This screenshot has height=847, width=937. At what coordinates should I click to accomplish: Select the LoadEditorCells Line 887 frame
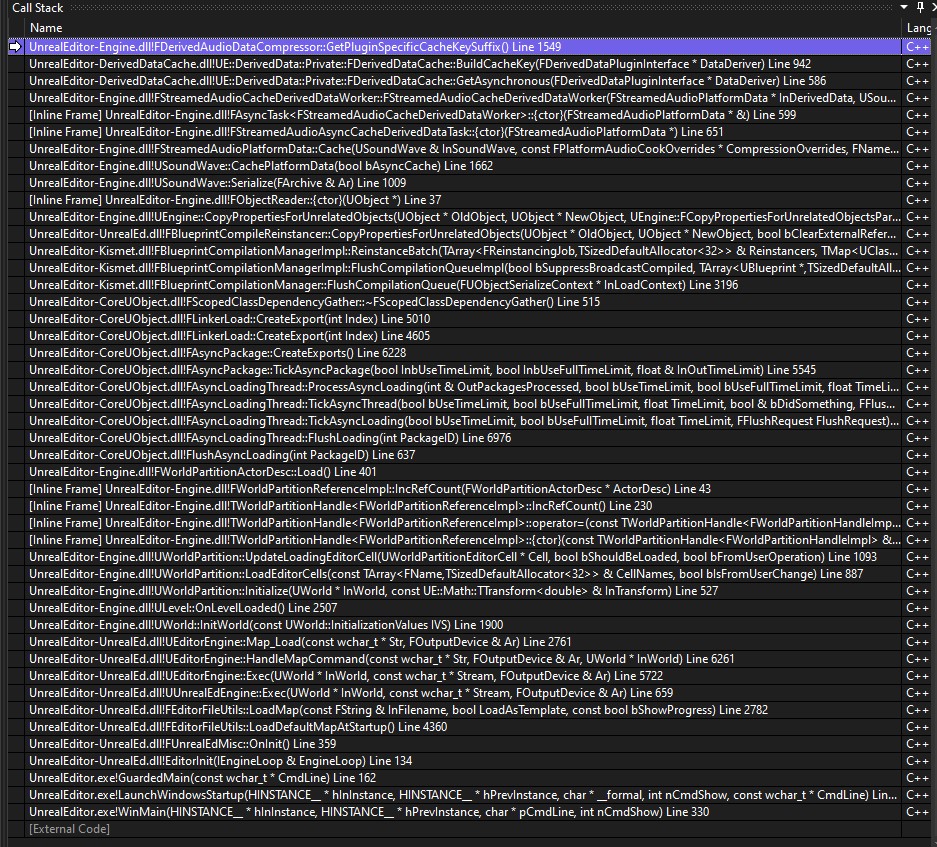(463, 574)
